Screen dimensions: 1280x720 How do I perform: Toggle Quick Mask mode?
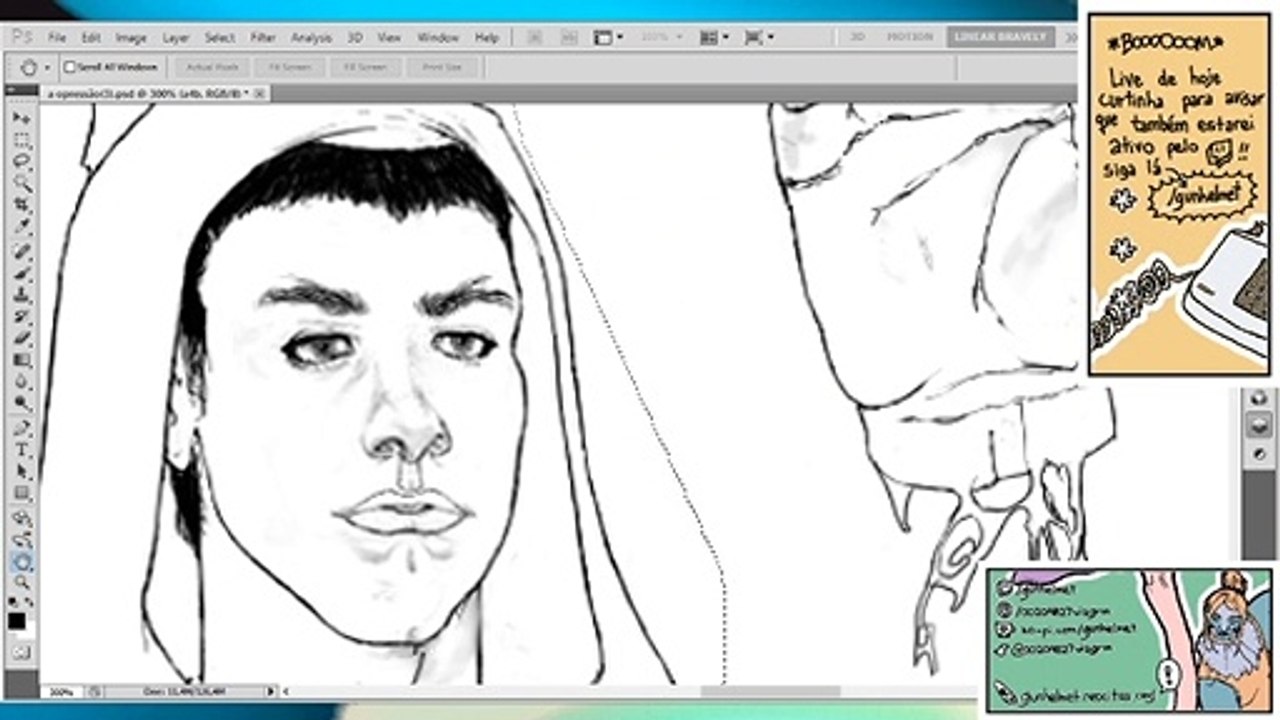pyautogui.click(x=21, y=652)
